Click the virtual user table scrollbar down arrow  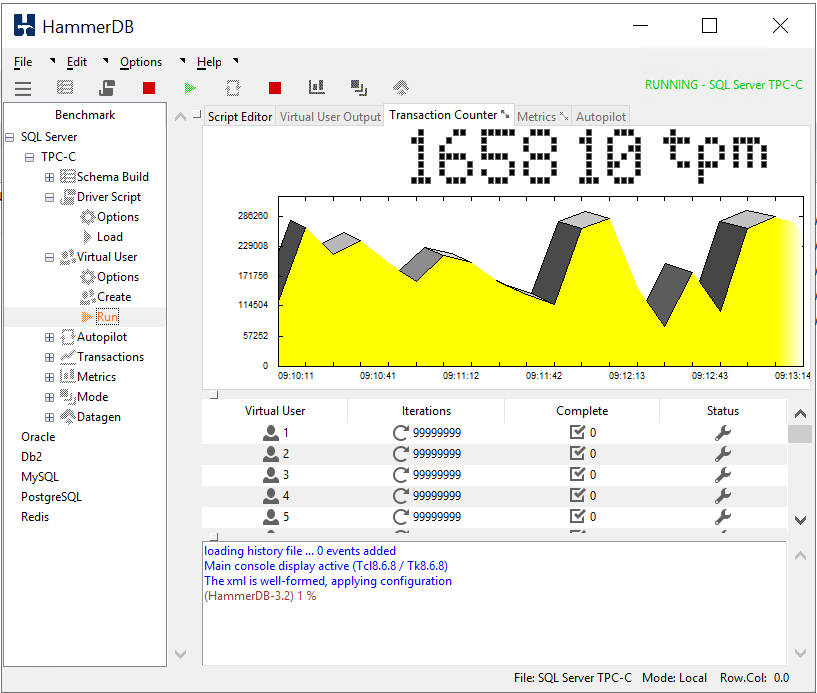tap(799, 520)
